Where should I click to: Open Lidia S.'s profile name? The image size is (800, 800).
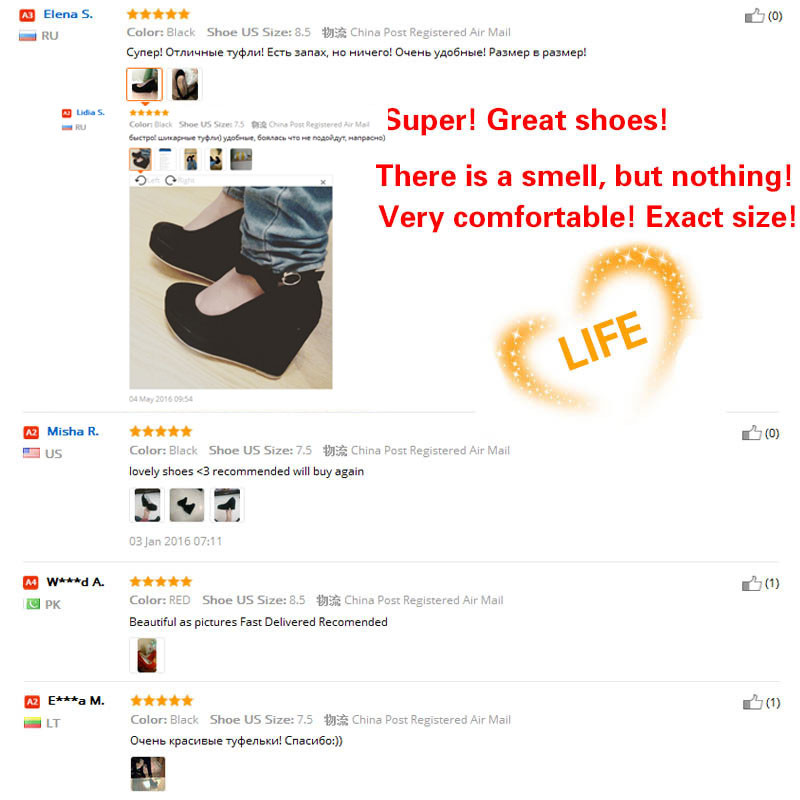[x=90, y=112]
